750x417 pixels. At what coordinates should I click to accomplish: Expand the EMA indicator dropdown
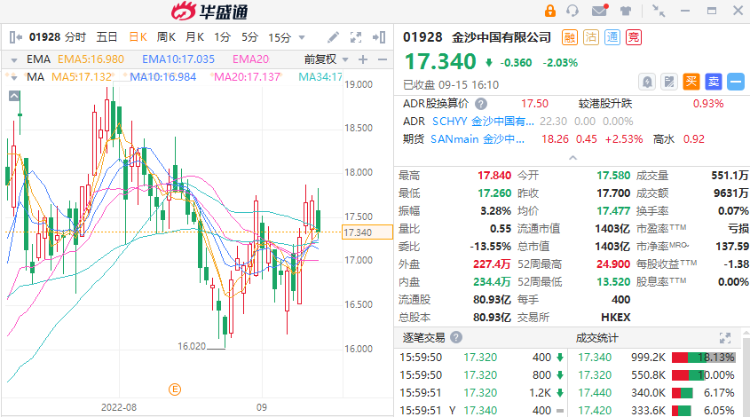point(14,60)
